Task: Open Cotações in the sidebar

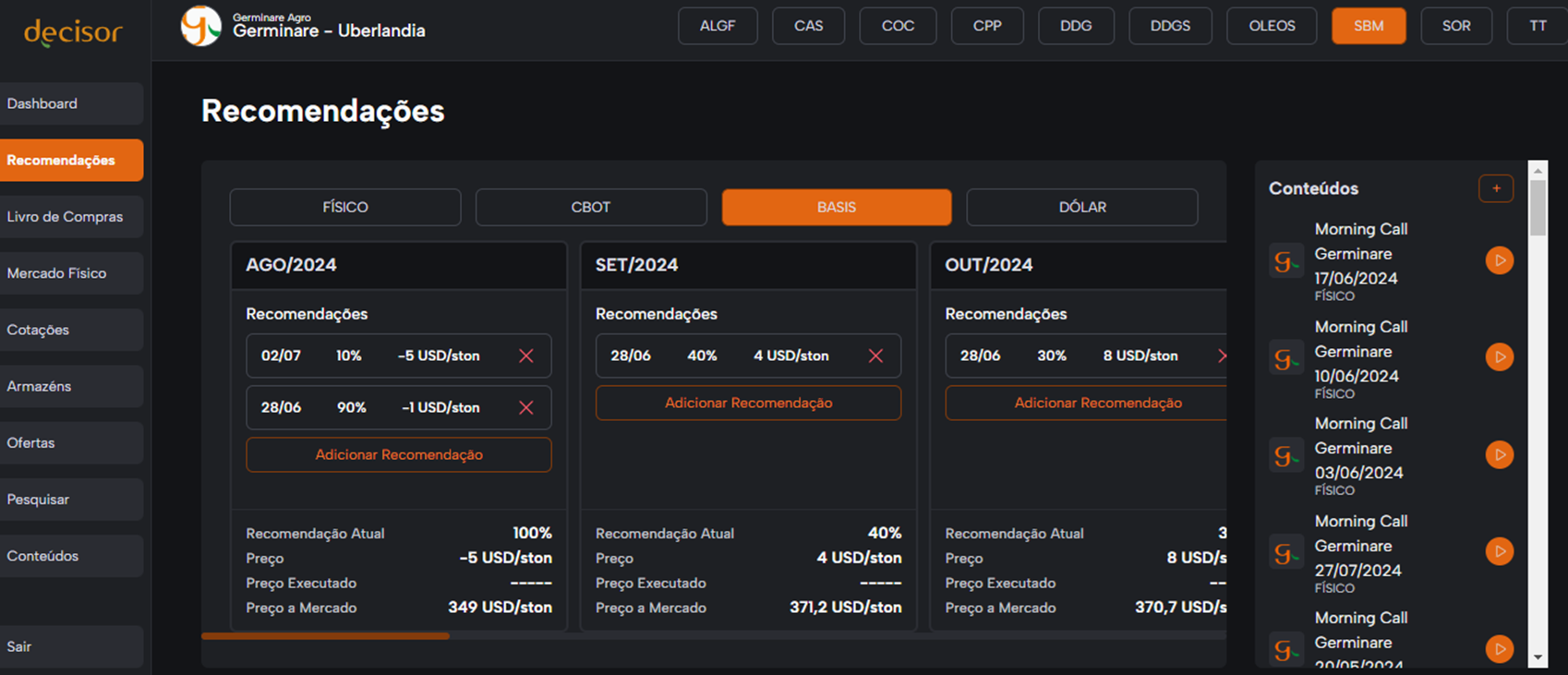Action: coord(71,330)
